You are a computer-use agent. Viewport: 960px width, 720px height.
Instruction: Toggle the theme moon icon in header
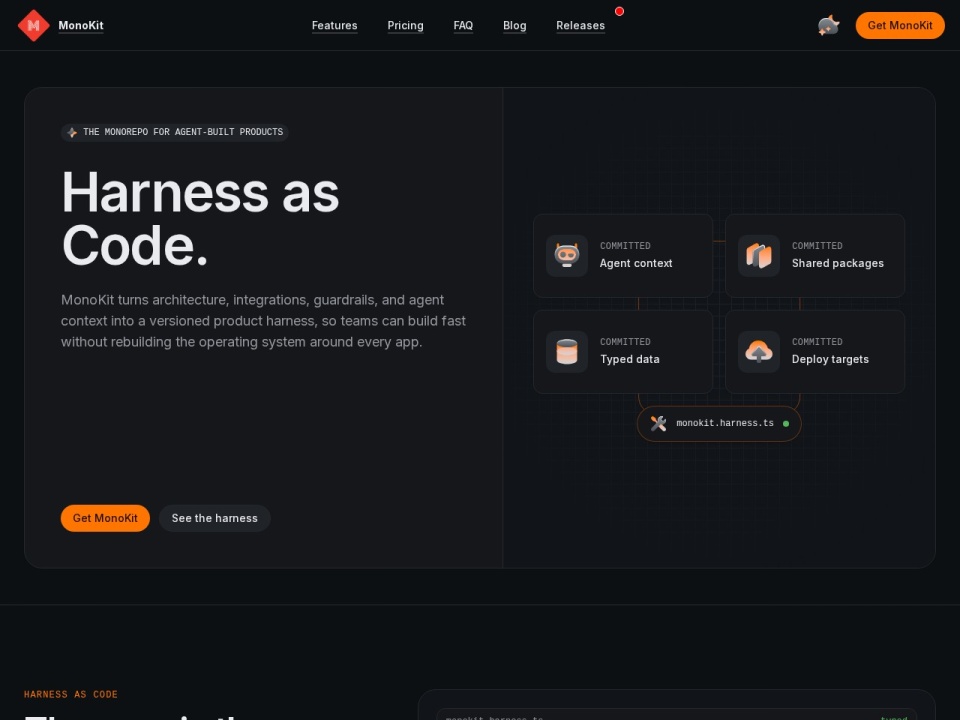click(828, 25)
